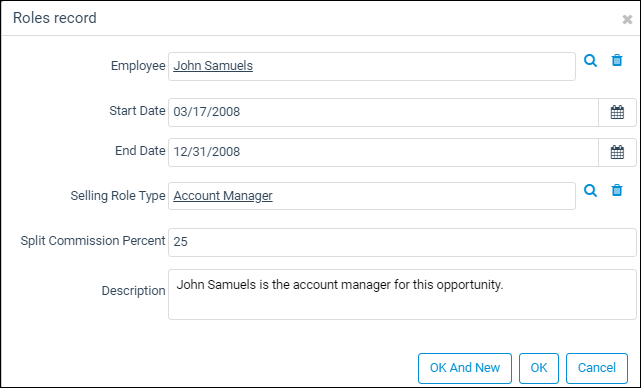
Task: Select the Split Commission Percent field
Action: pos(402,242)
